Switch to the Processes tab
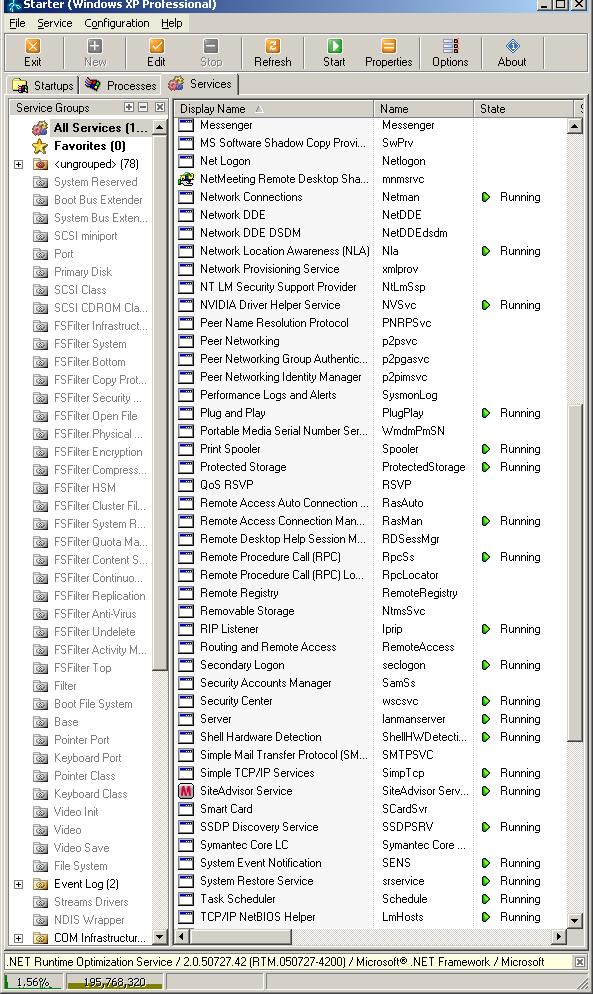Screen dimensions: 593x994 [121, 85]
